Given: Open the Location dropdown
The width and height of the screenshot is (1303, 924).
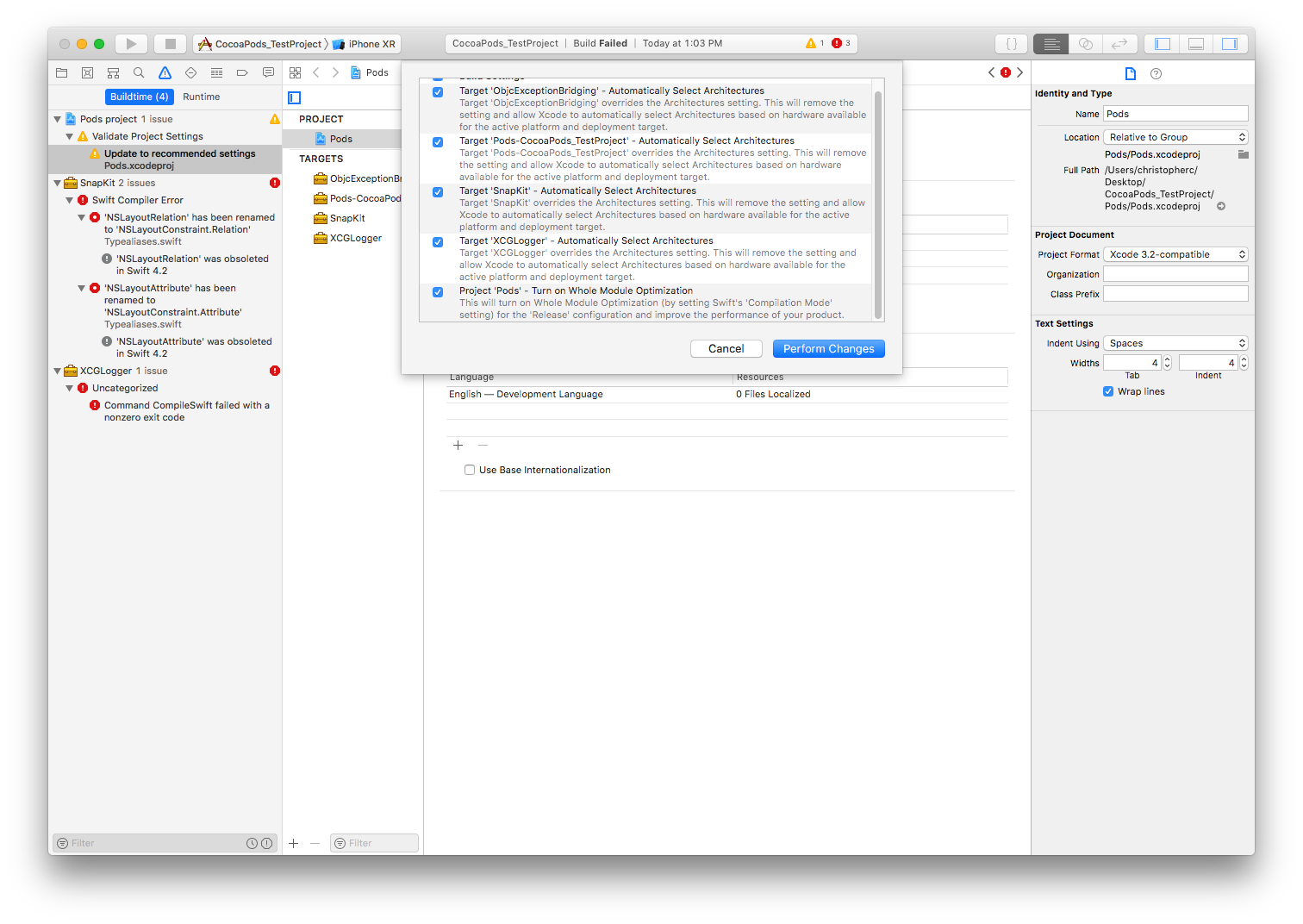Looking at the screenshot, I should pos(1175,137).
